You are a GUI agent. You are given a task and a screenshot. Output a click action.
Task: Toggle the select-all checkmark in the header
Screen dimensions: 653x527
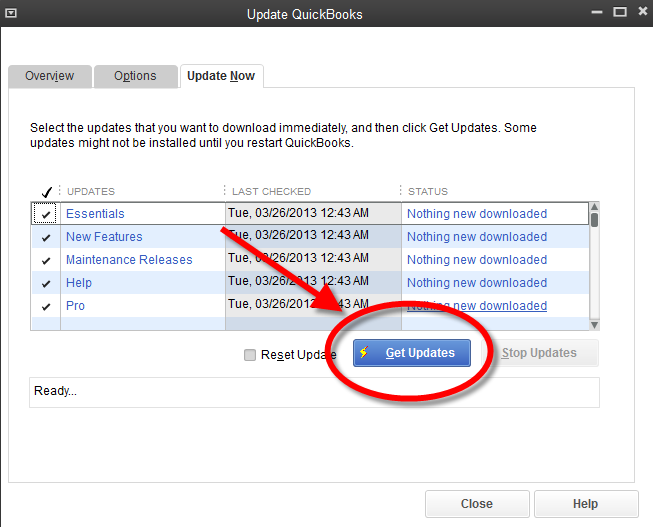click(x=46, y=192)
